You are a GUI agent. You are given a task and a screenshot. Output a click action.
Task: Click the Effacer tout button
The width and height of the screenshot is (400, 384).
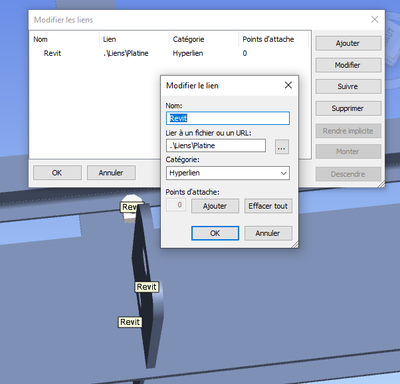(x=268, y=206)
